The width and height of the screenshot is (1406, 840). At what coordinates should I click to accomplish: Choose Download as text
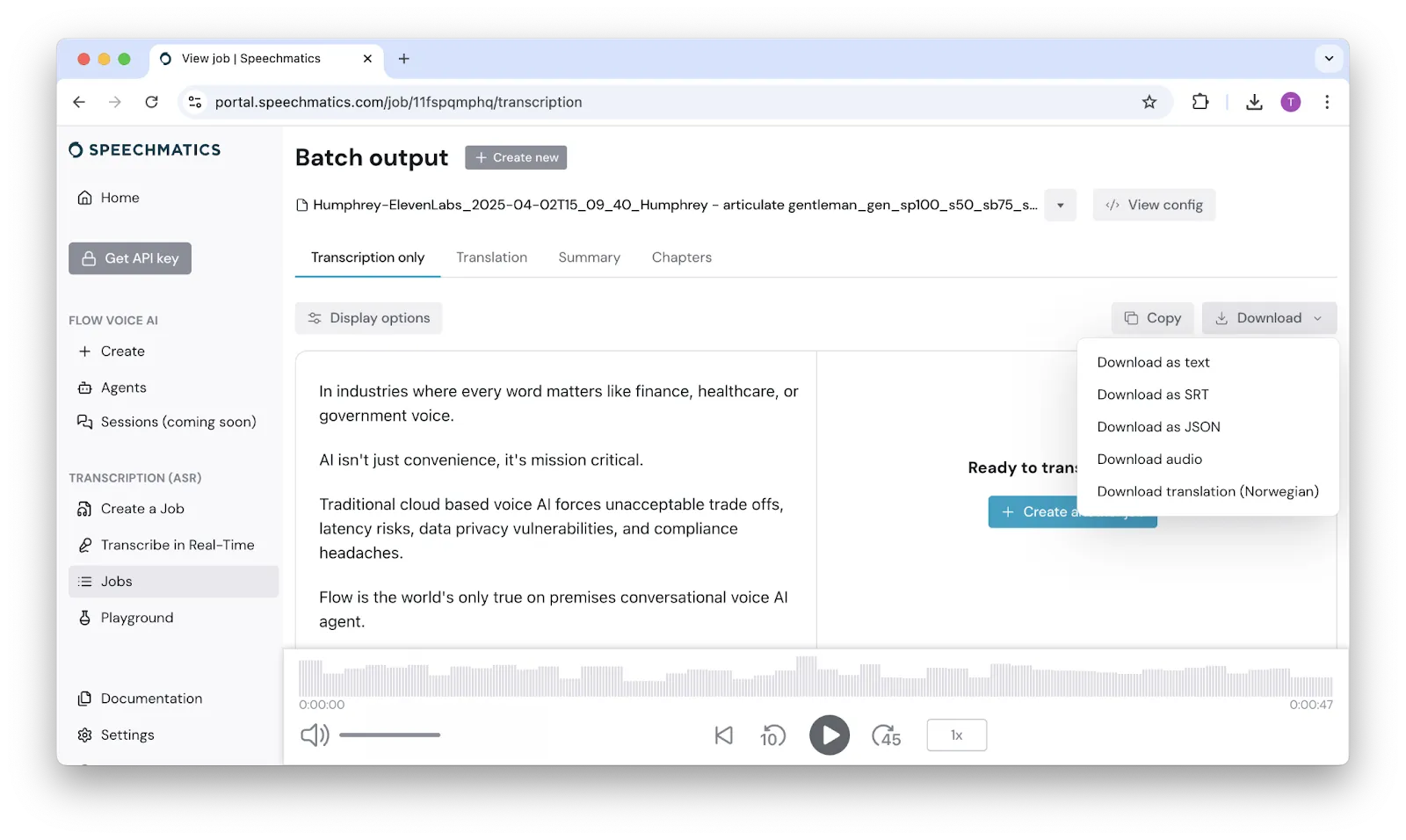point(1153,362)
